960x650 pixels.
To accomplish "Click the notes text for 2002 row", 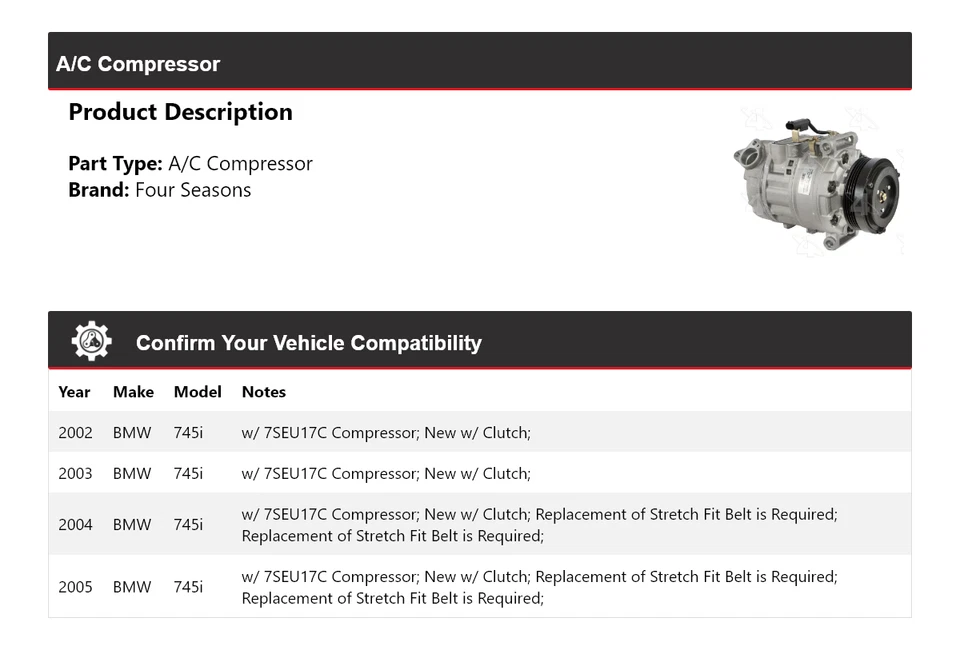I will [386, 433].
